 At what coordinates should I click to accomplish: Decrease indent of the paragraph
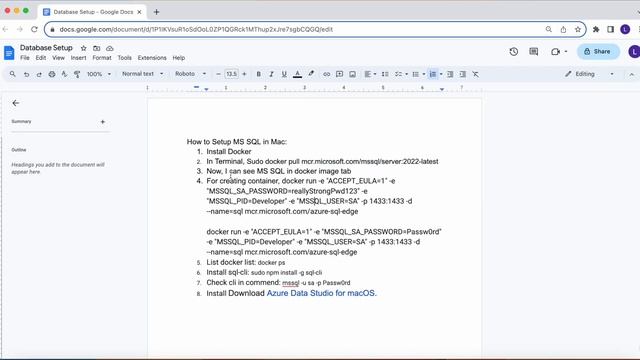[x=450, y=74]
